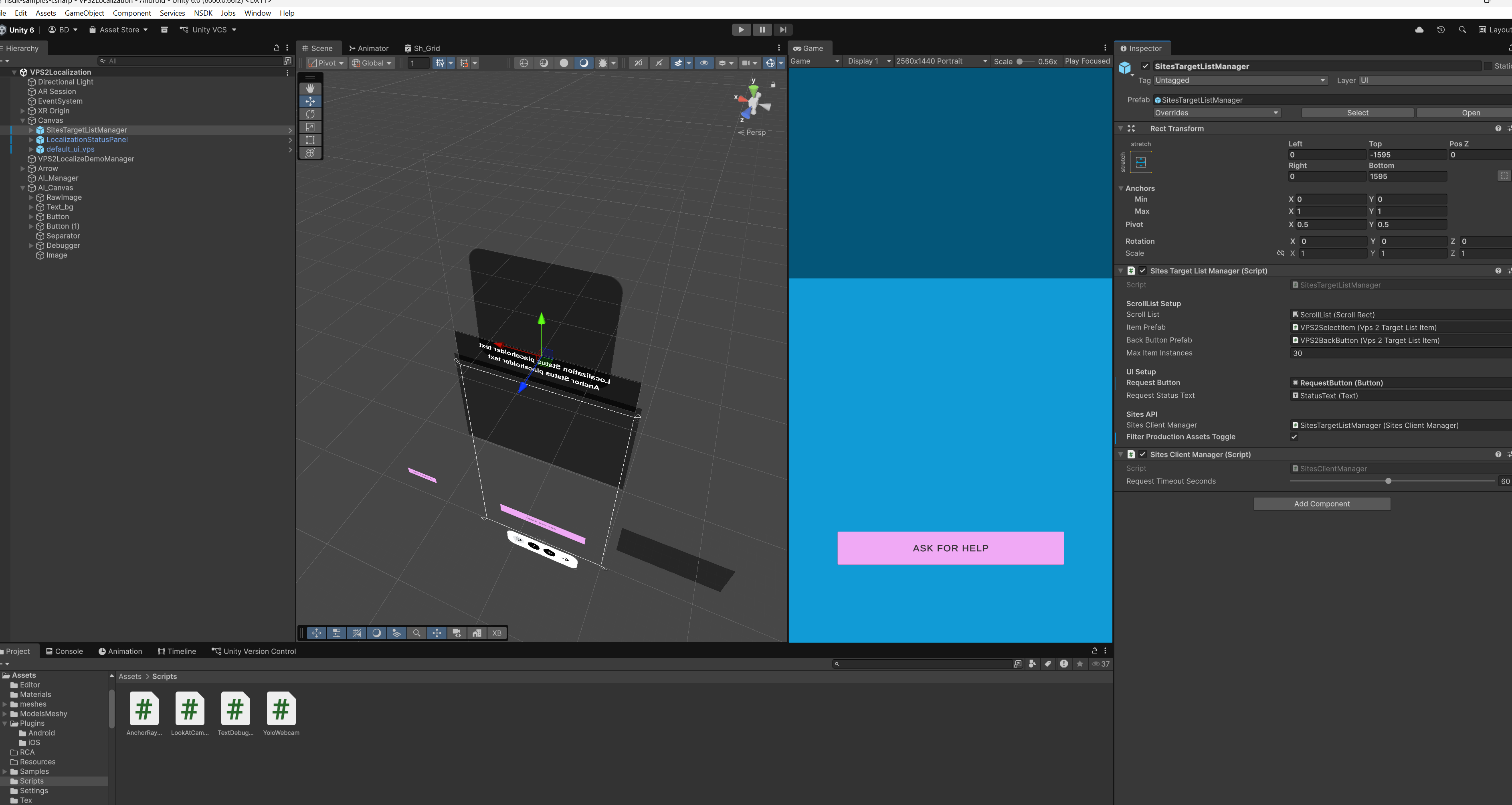Click the Pause button
Viewport: 1512px width, 805px height.
click(762, 29)
